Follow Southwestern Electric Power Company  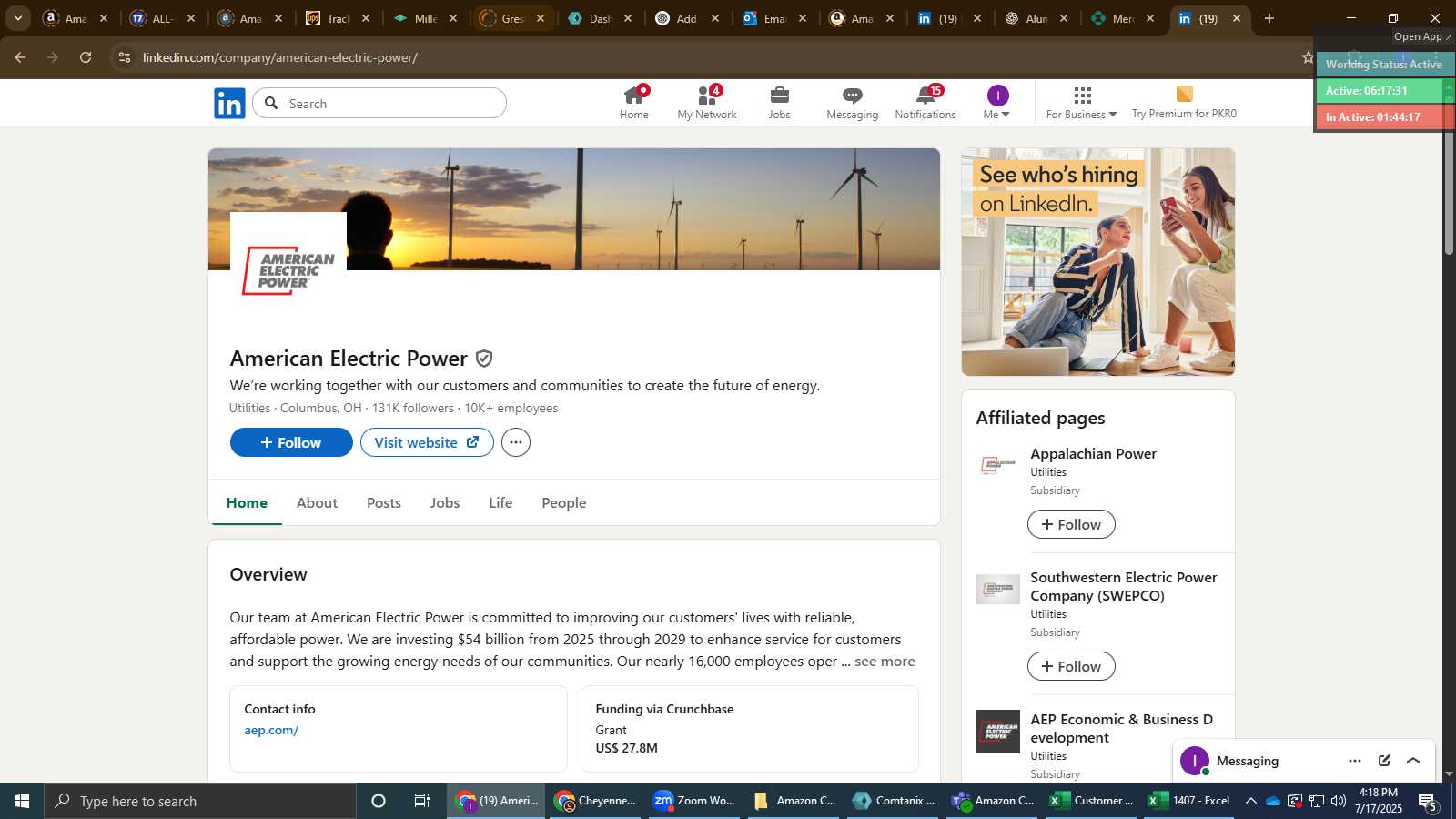pyautogui.click(x=1071, y=666)
